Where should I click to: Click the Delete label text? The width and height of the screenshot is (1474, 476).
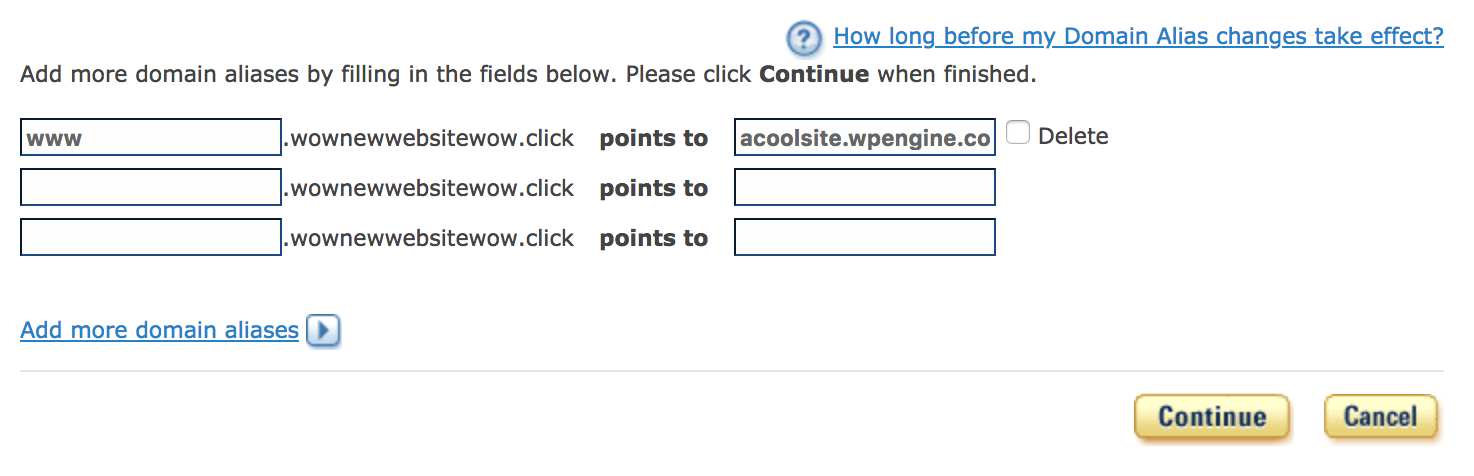pyautogui.click(x=1073, y=136)
